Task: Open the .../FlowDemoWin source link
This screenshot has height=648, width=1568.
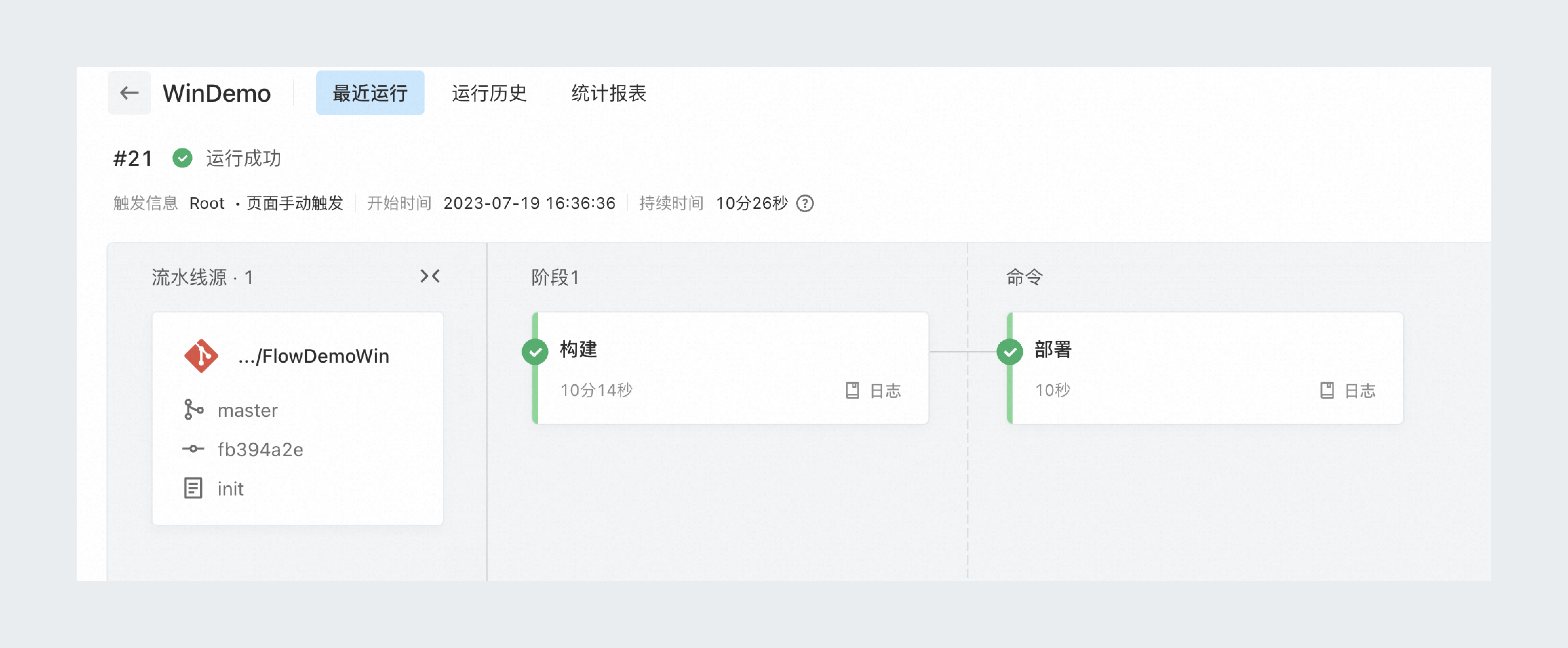Action: [313, 356]
